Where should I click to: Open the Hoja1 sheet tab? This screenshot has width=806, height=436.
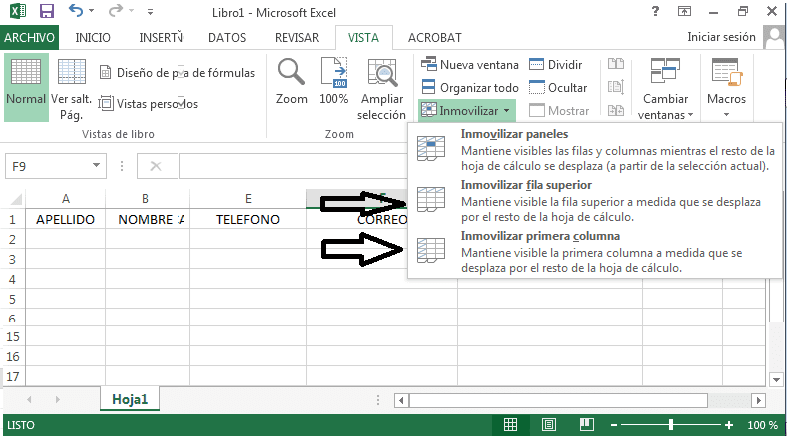coord(130,399)
